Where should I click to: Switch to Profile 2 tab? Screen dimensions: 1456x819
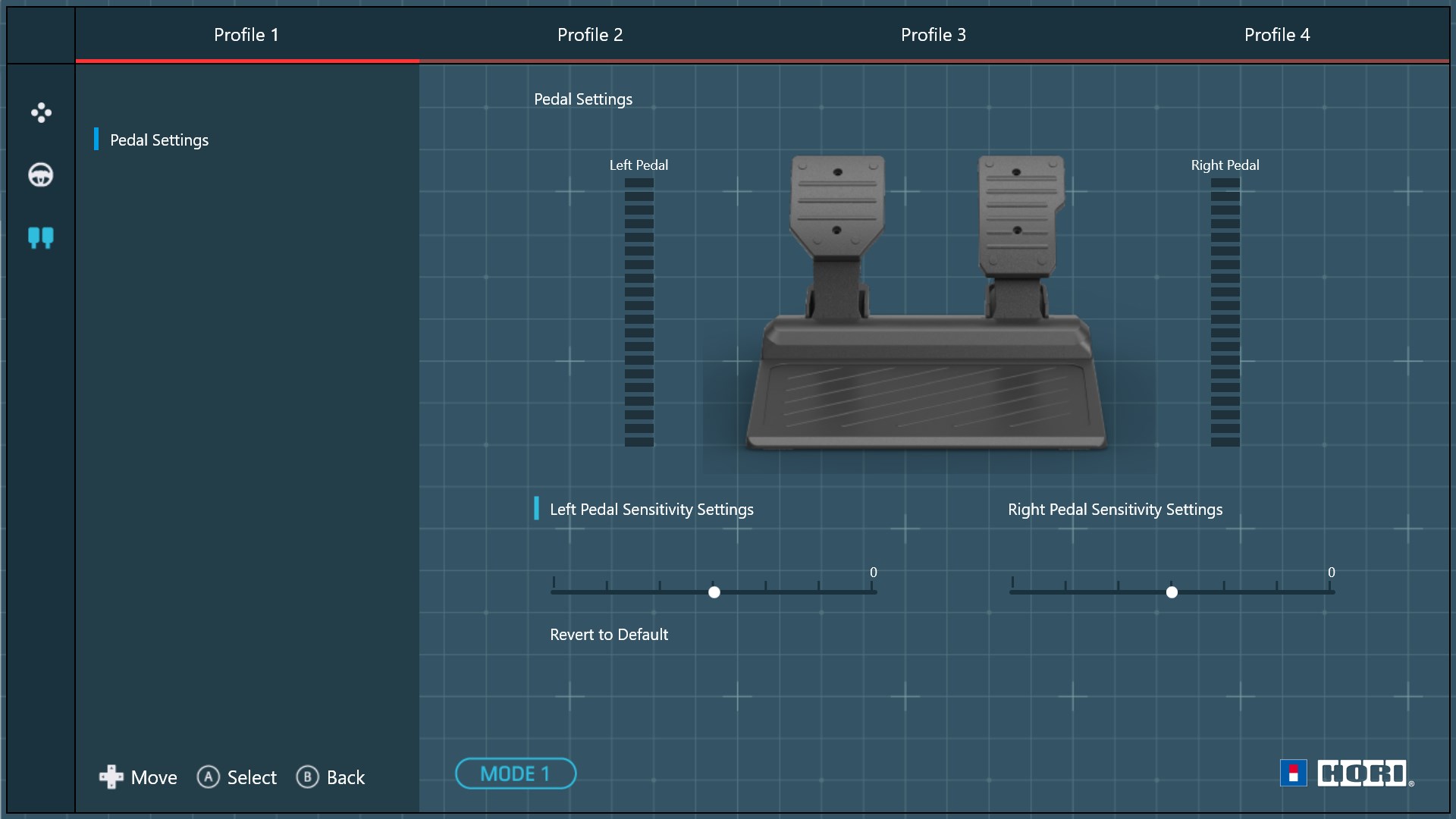[590, 35]
